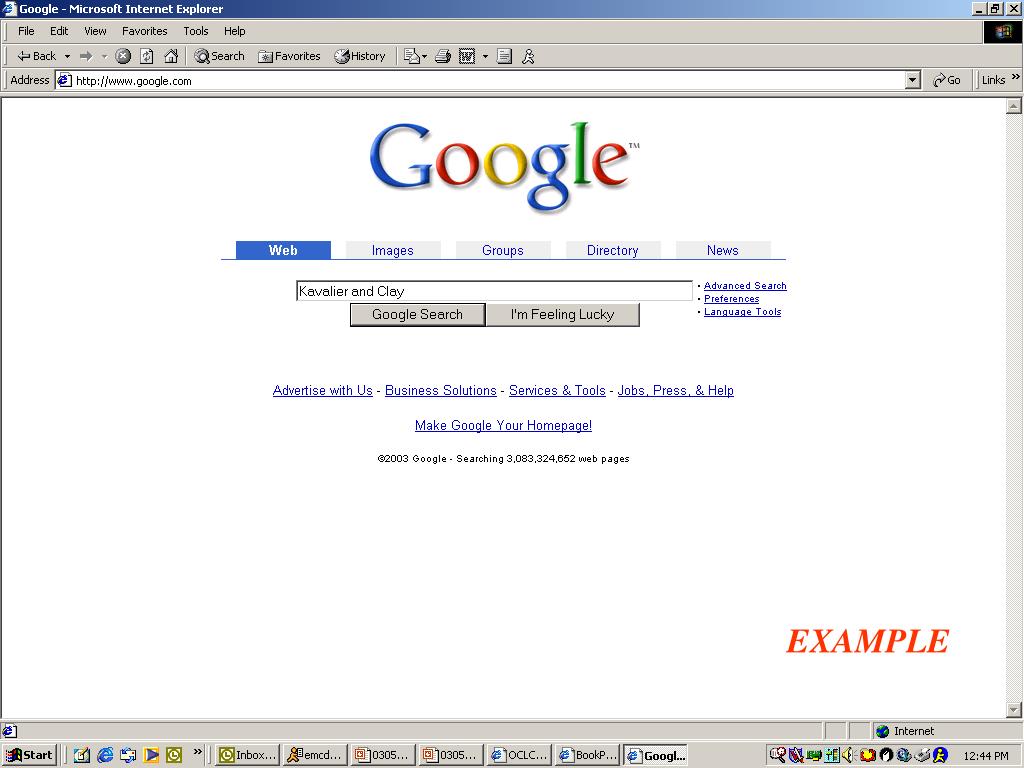This screenshot has height=768, width=1024.
Task: Open the Windows Start menu
Action: tap(29, 755)
